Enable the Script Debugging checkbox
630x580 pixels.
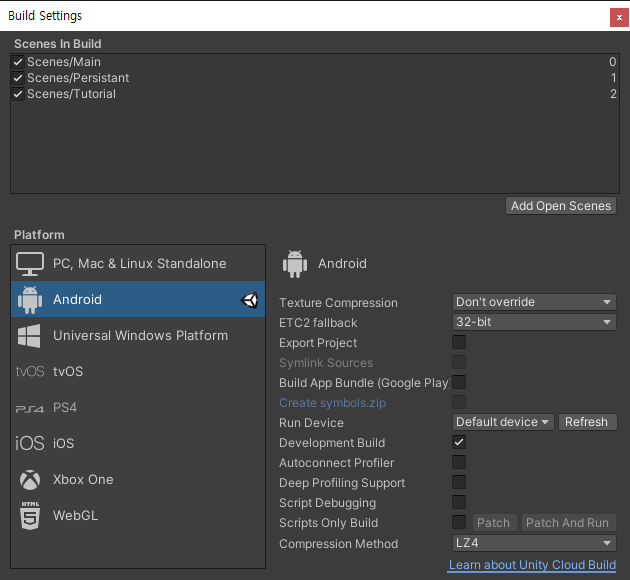pyautogui.click(x=459, y=502)
